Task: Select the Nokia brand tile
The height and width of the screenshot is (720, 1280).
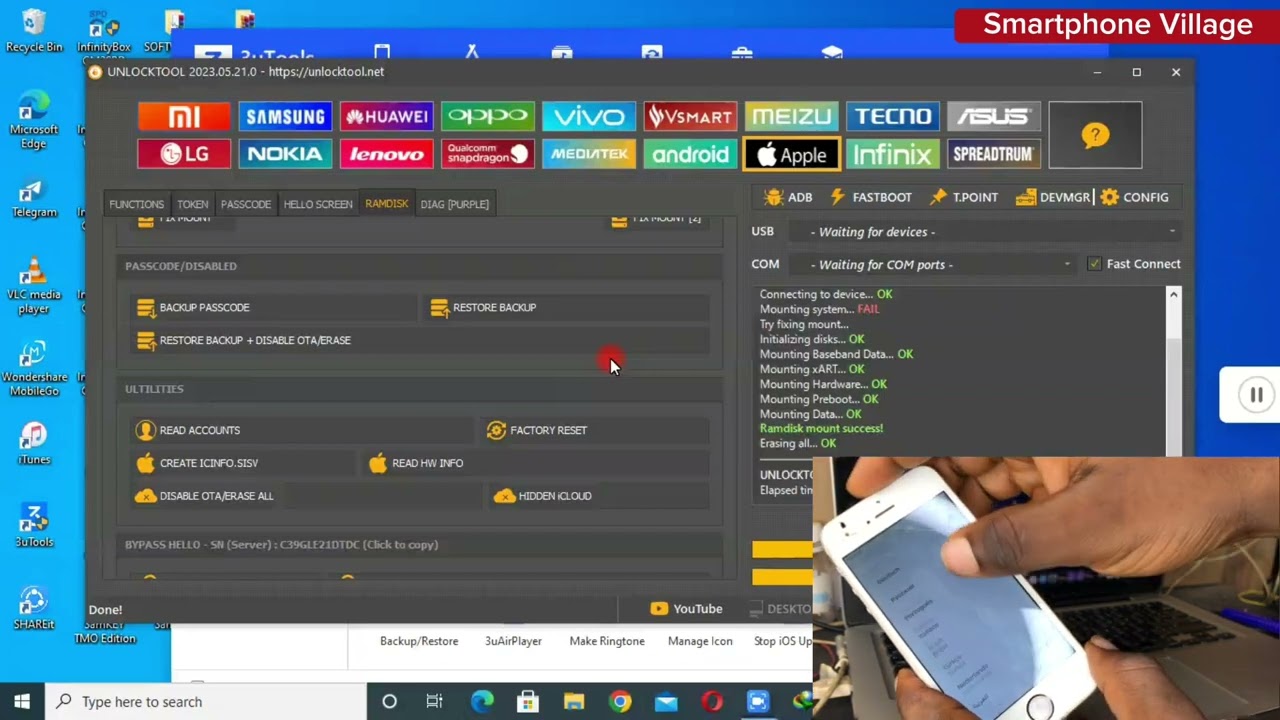Action: pos(285,154)
